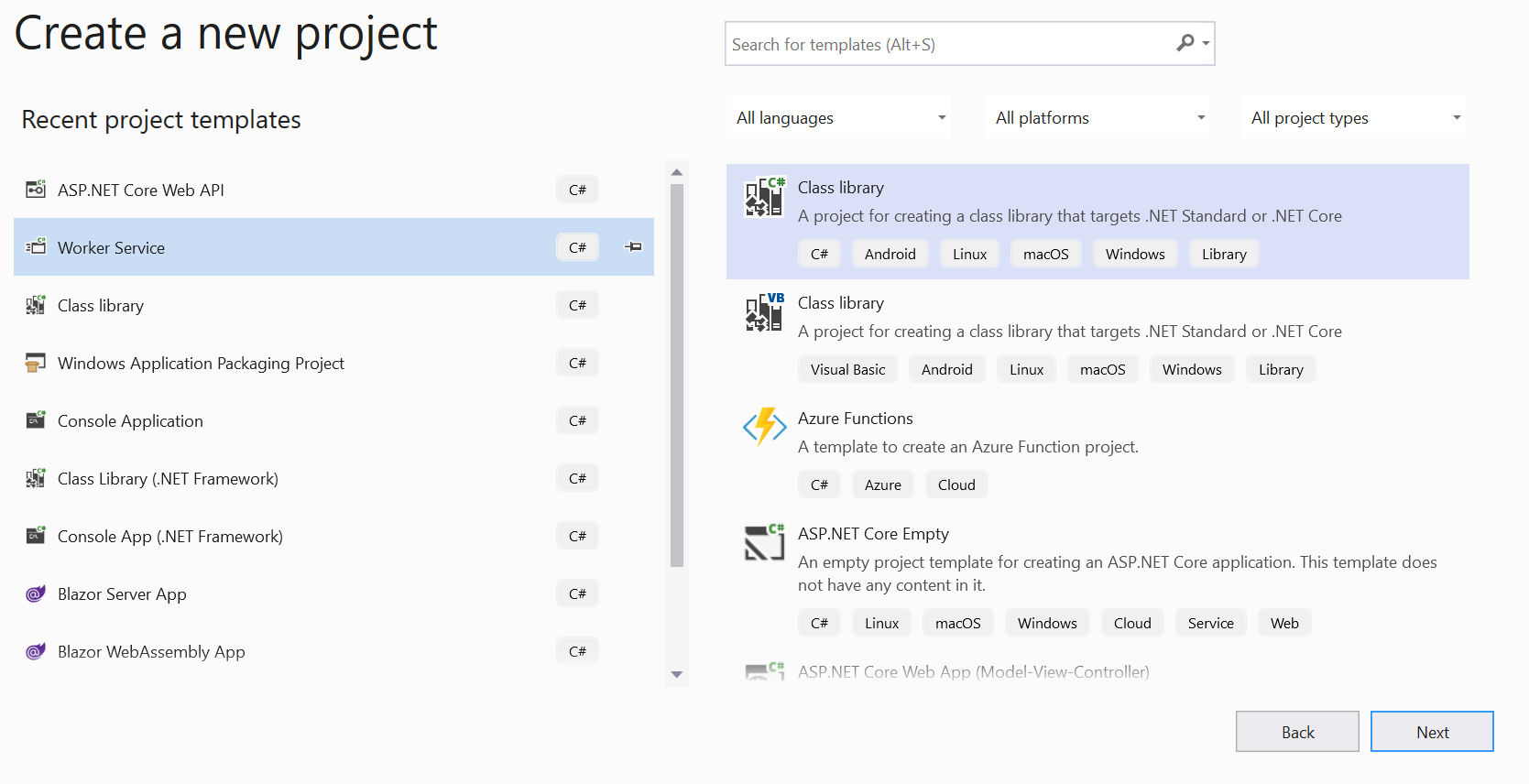The height and width of the screenshot is (784, 1529).
Task: Expand the All project types dropdown
Action: pos(1354,118)
